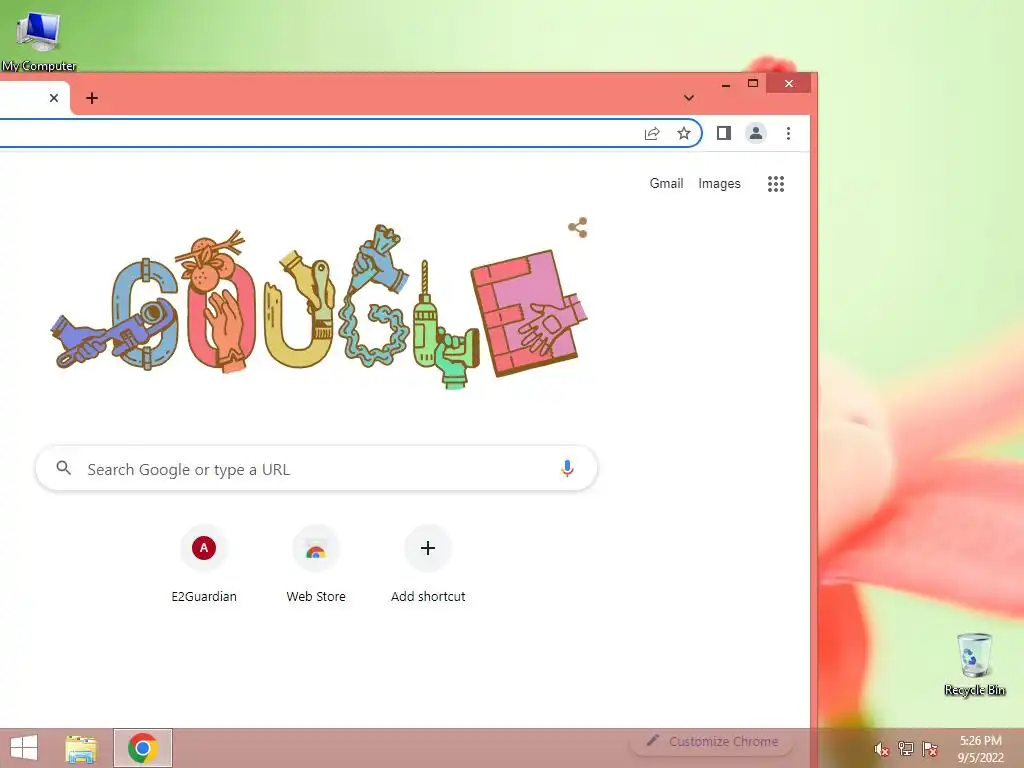Open the Windows Start button
1024x768 pixels.
[x=24, y=748]
